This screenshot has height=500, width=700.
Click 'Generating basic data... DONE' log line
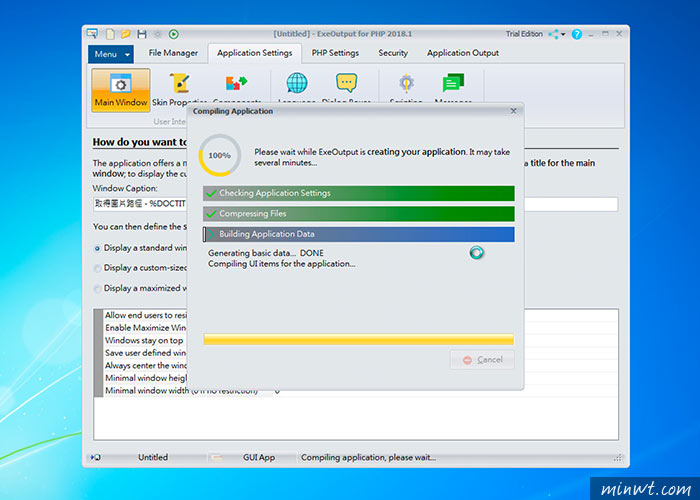pyautogui.click(x=266, y=253)
